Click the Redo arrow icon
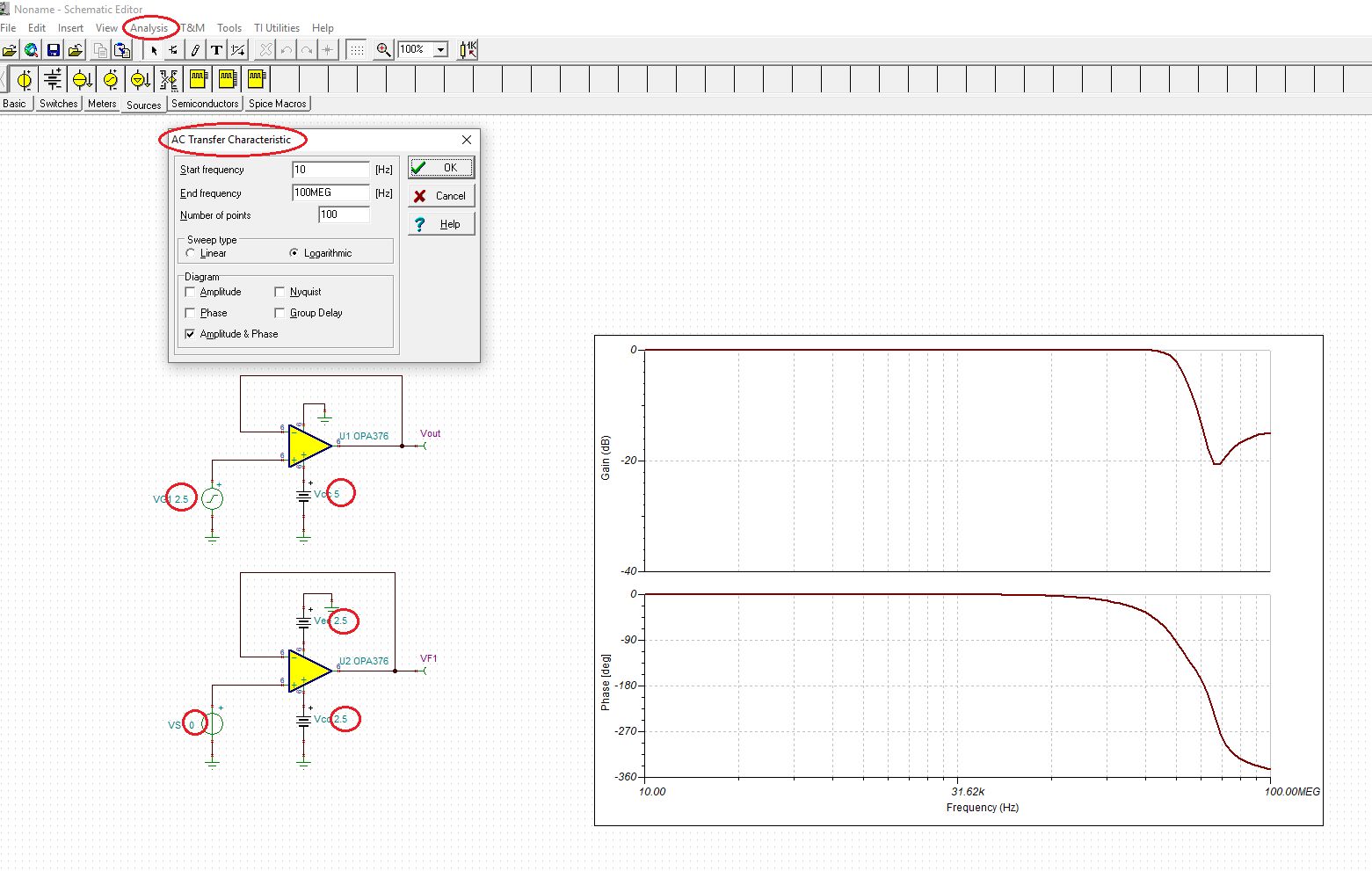This screenshot has width=1372, height=871. coord(307,50)
